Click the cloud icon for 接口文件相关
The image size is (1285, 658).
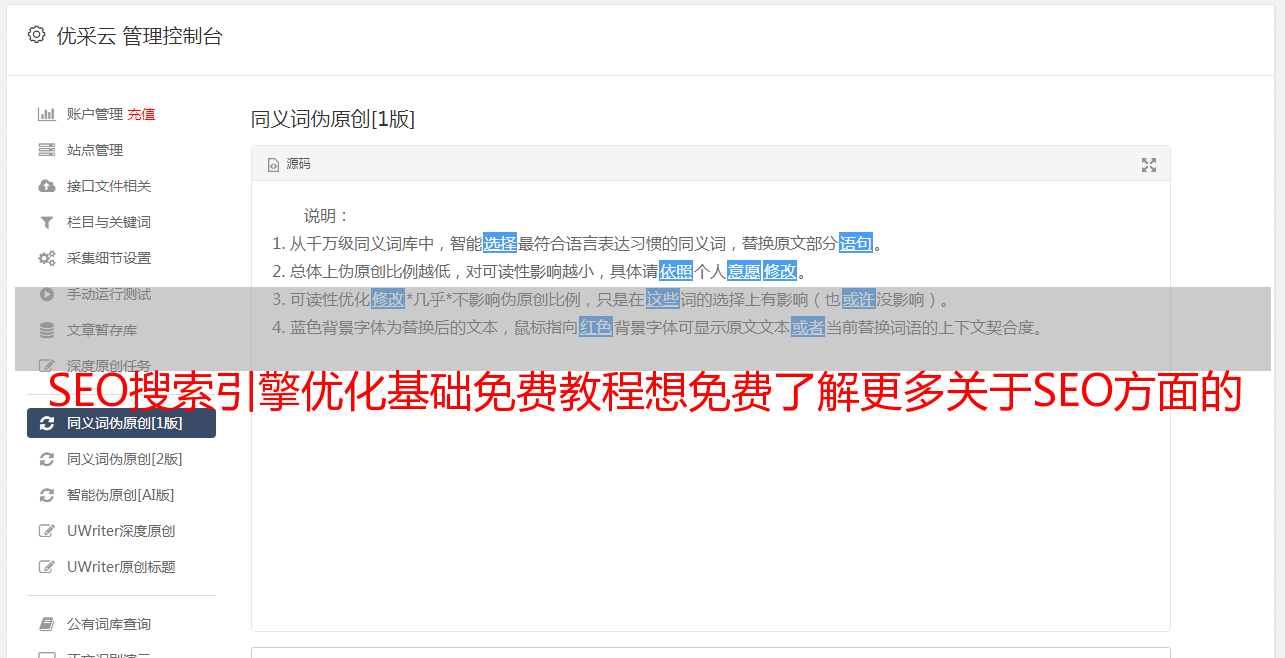pos(46,186)
